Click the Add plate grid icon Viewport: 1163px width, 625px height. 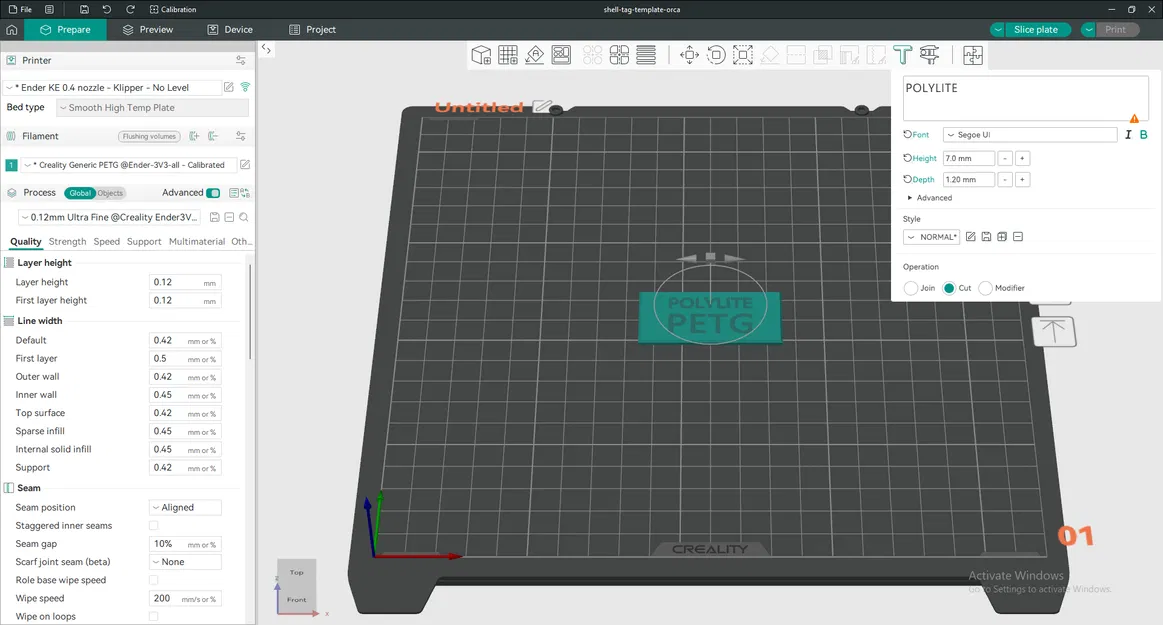pos(508,55)
